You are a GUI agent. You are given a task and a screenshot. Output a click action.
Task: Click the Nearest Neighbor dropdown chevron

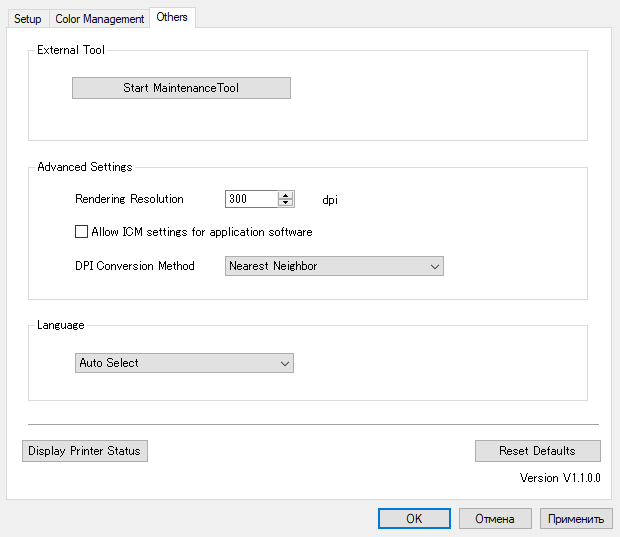click(435, 266)
